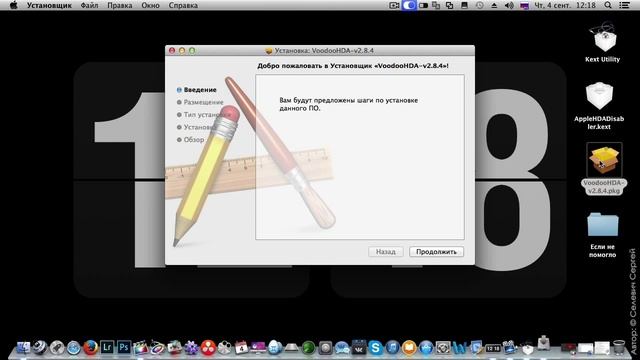The height and width of the screenshot is (360, 640).
Task: Open Skype from the dock
Action: click(376, 348)
